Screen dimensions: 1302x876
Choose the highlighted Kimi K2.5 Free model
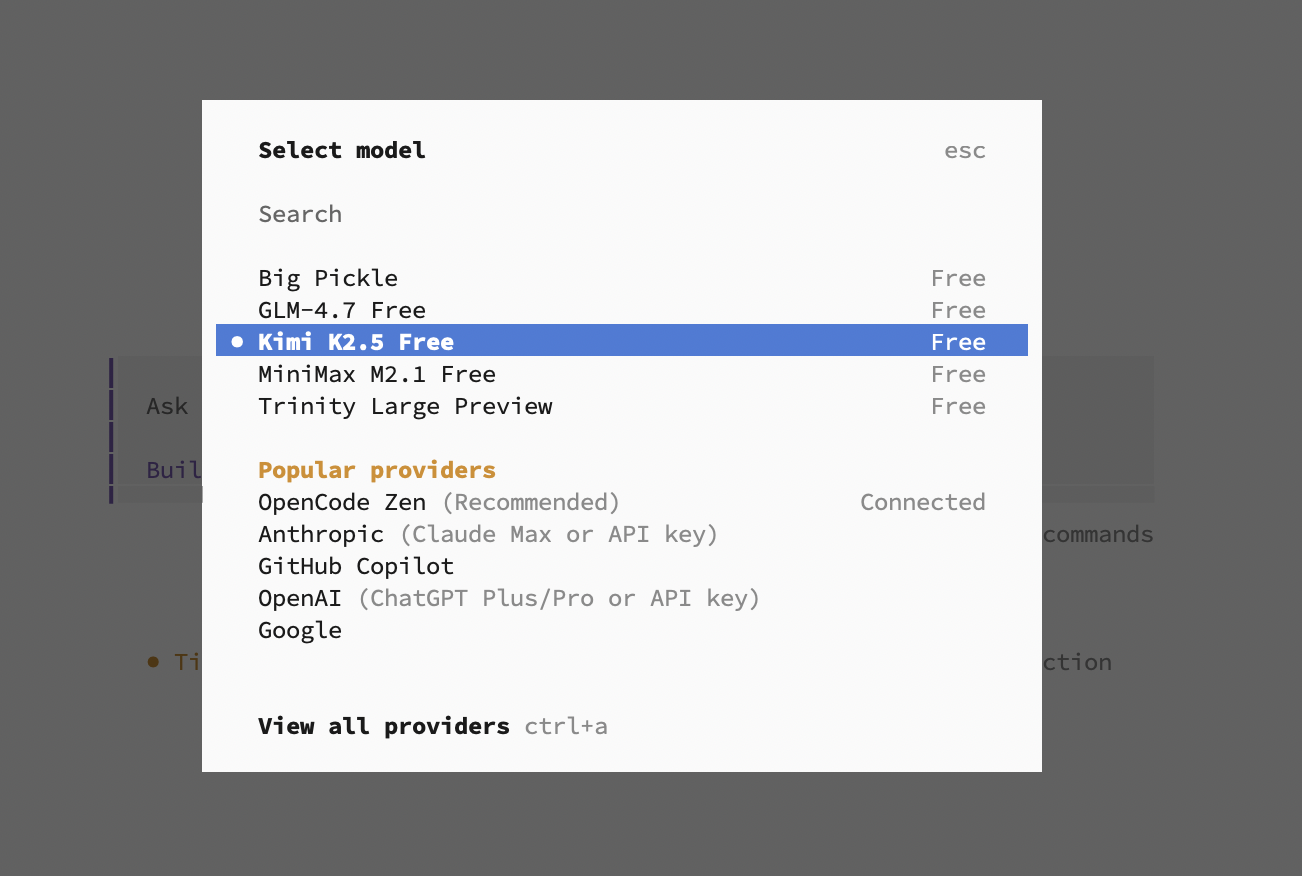tap(356, 341)
